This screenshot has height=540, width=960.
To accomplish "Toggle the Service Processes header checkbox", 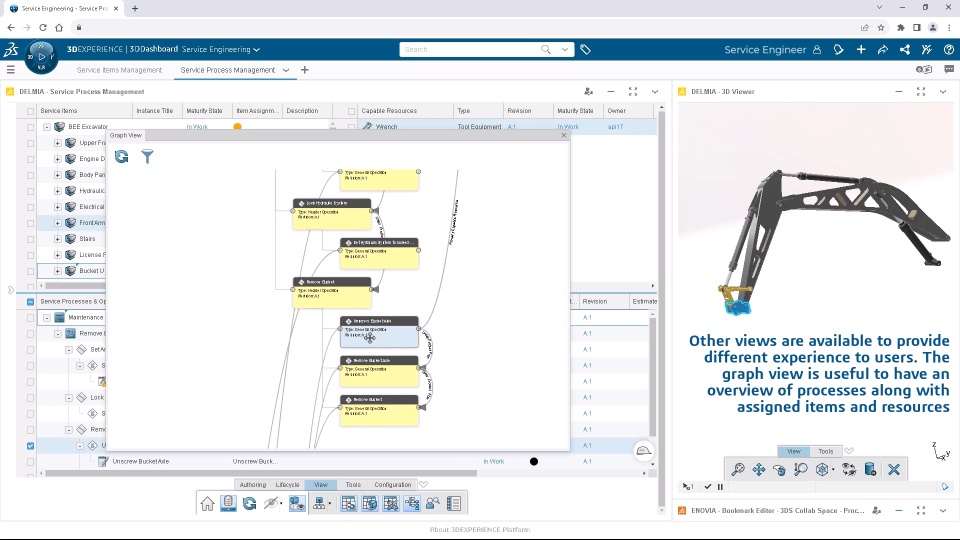I will [30, 302].
